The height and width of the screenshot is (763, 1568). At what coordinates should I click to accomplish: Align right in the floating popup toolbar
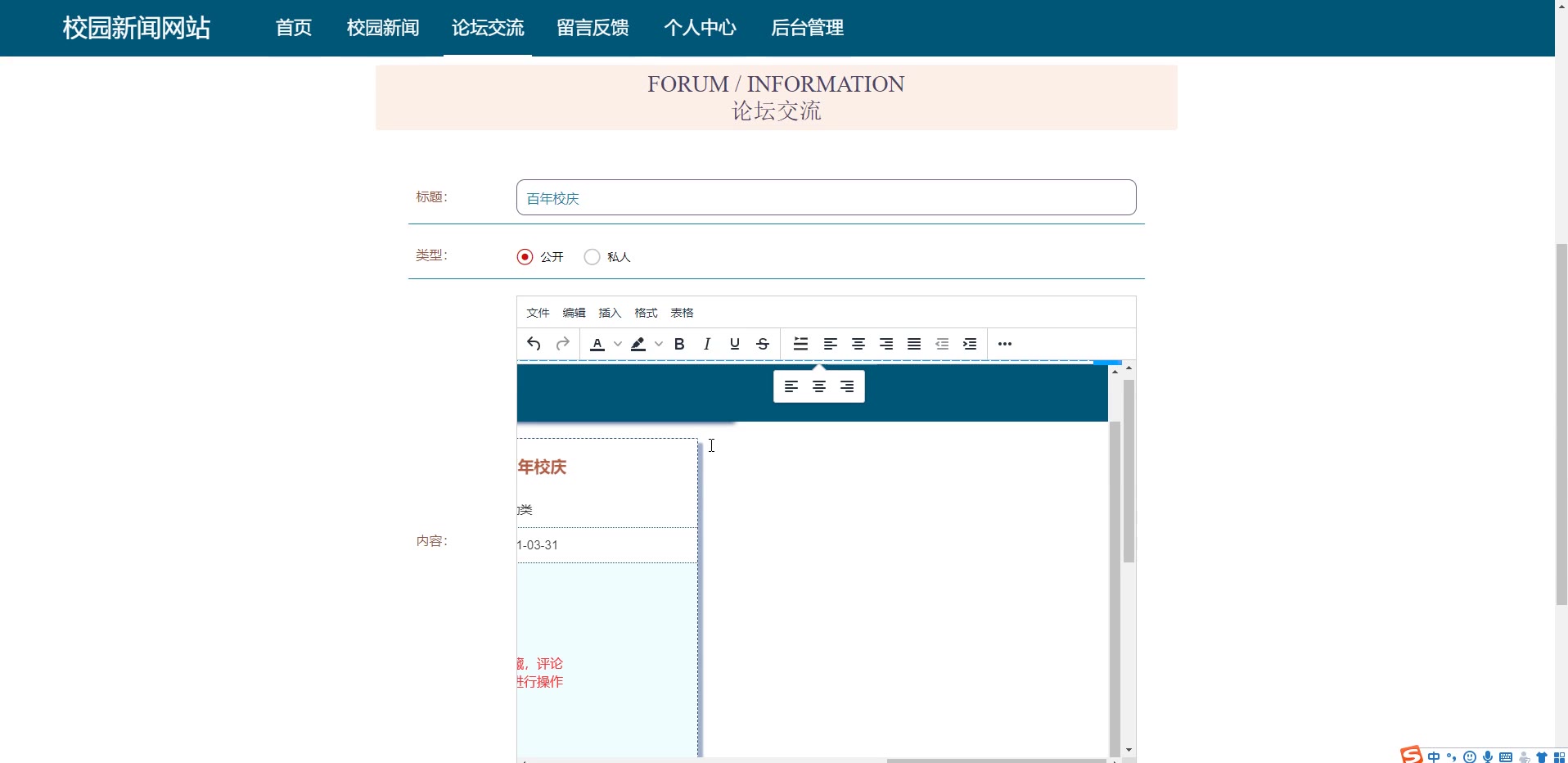pyautogui.click(x=847, y=386)
